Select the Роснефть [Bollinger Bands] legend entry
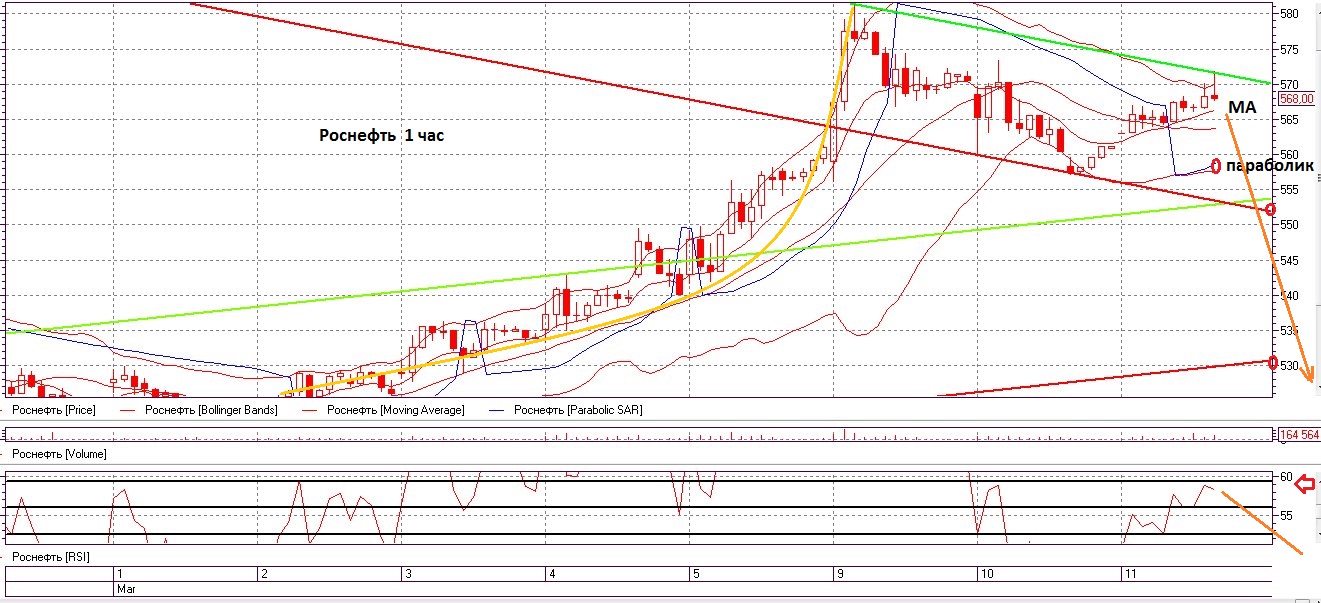 (210, 410)
